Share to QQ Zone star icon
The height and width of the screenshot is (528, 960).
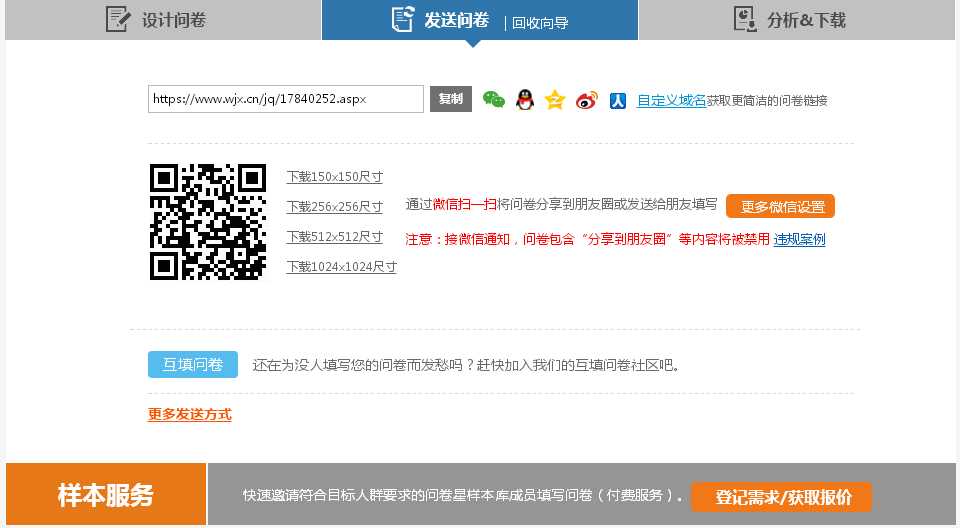pos(555,99)
